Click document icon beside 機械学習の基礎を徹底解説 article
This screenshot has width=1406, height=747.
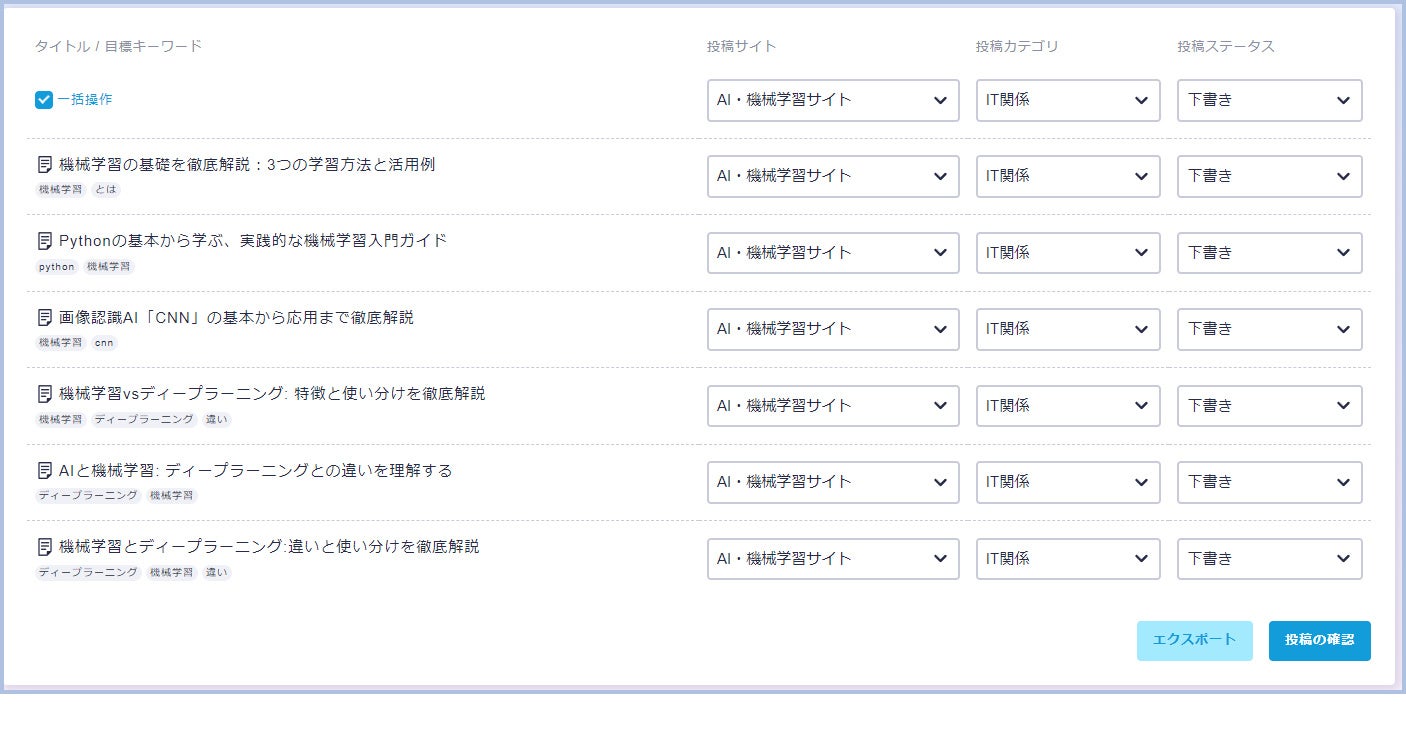[x=44, y=164]
